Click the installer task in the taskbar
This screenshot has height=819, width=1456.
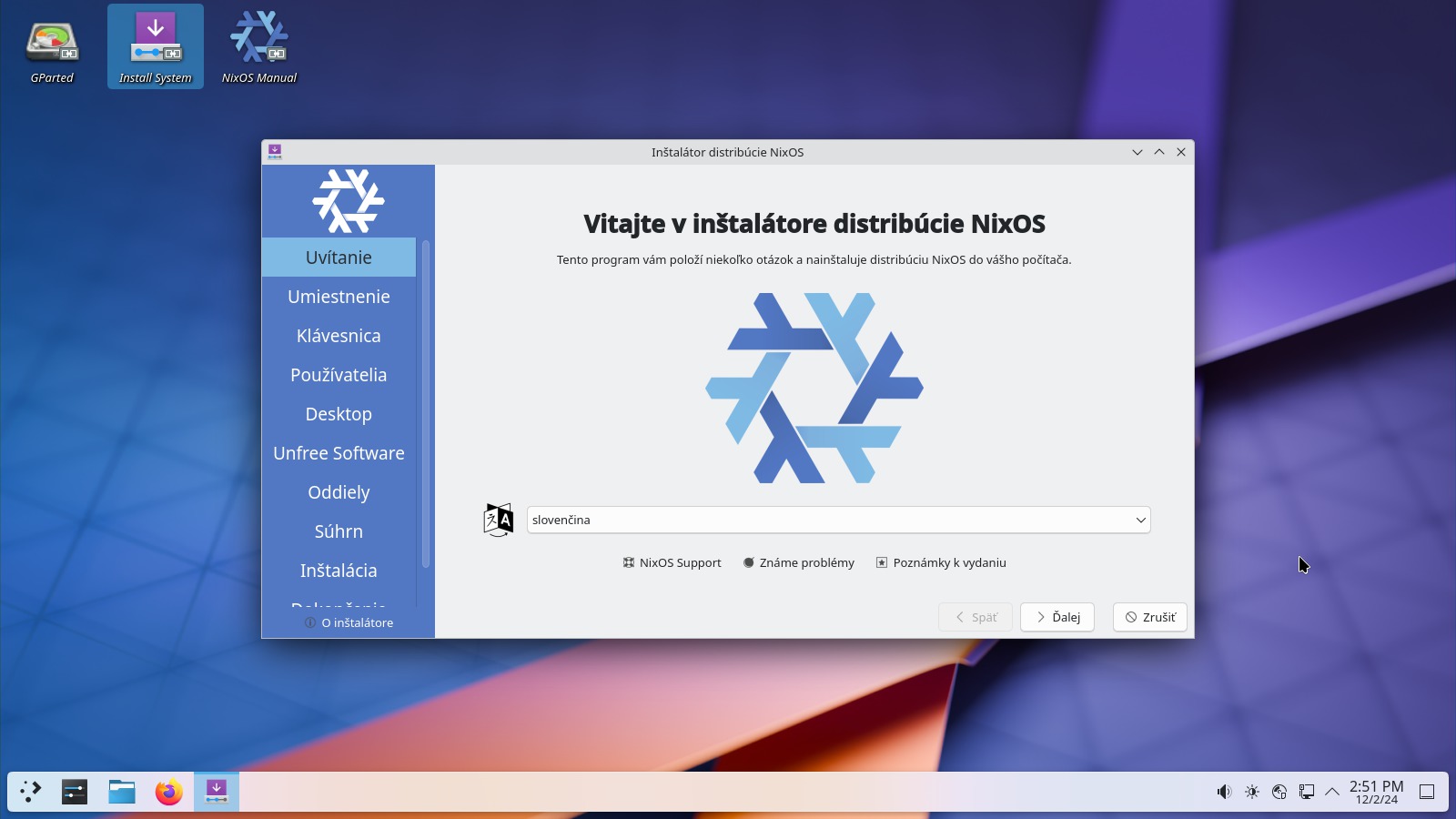(217, 792)
